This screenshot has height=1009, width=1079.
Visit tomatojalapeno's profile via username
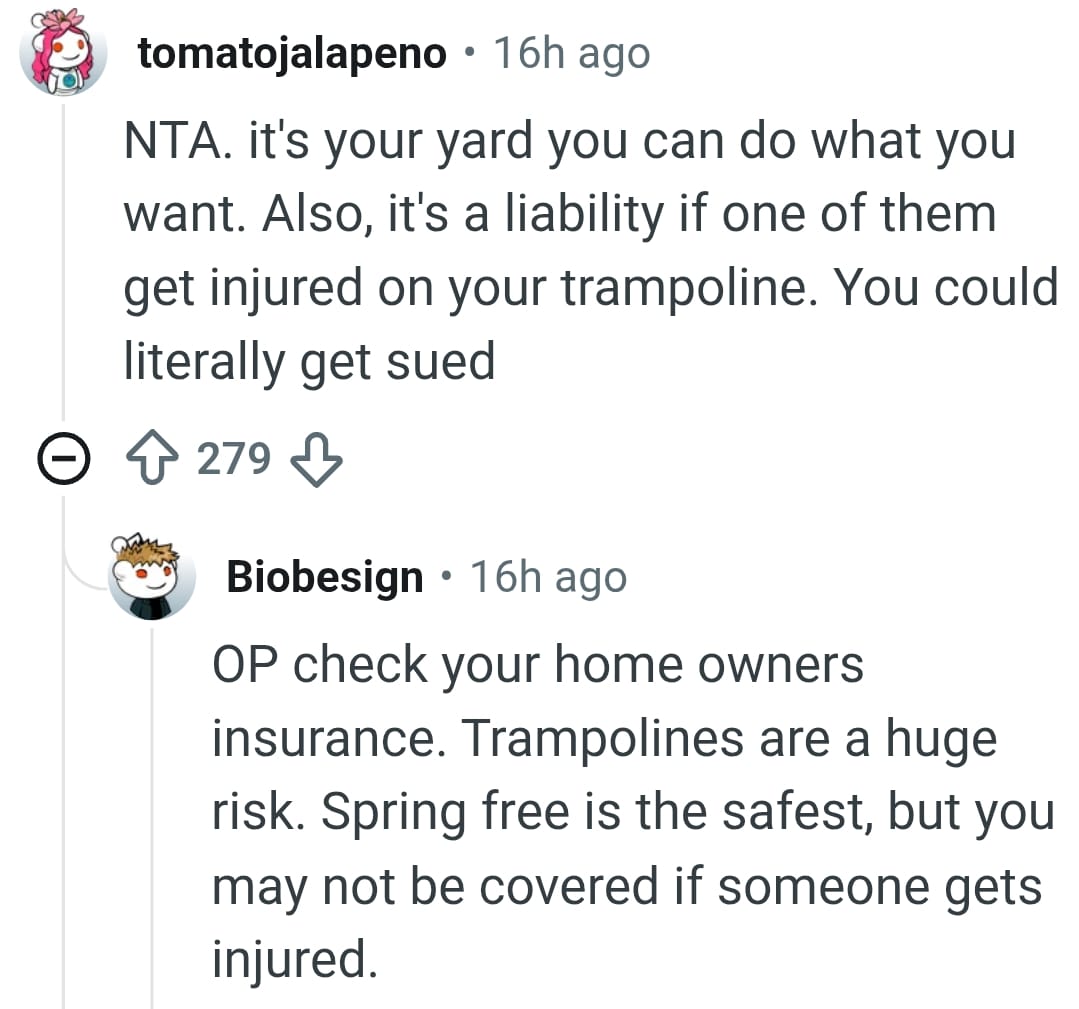click(x=292, y=54)
